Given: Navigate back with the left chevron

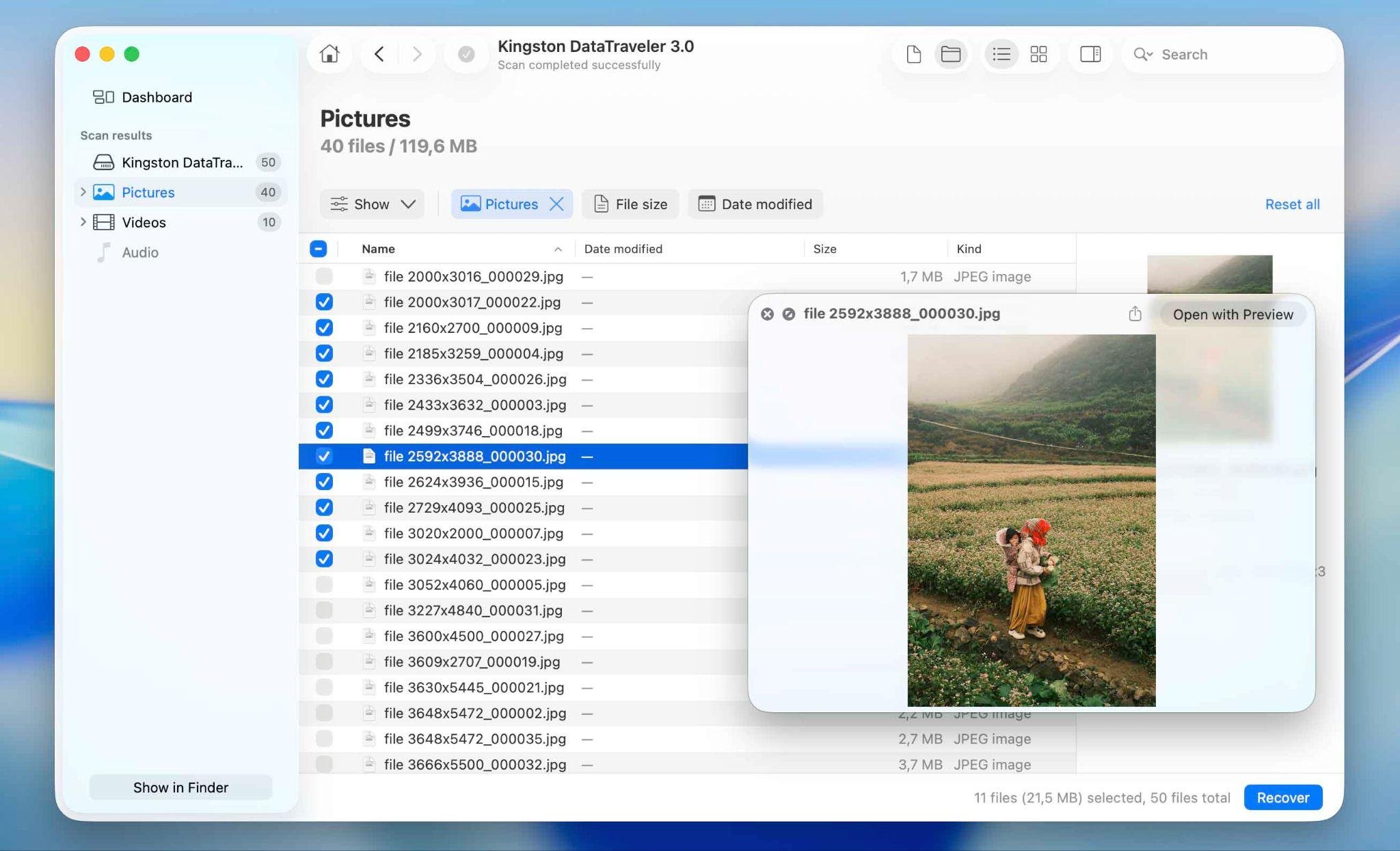Looking at the screenshot, I should (x=379, y=54).
